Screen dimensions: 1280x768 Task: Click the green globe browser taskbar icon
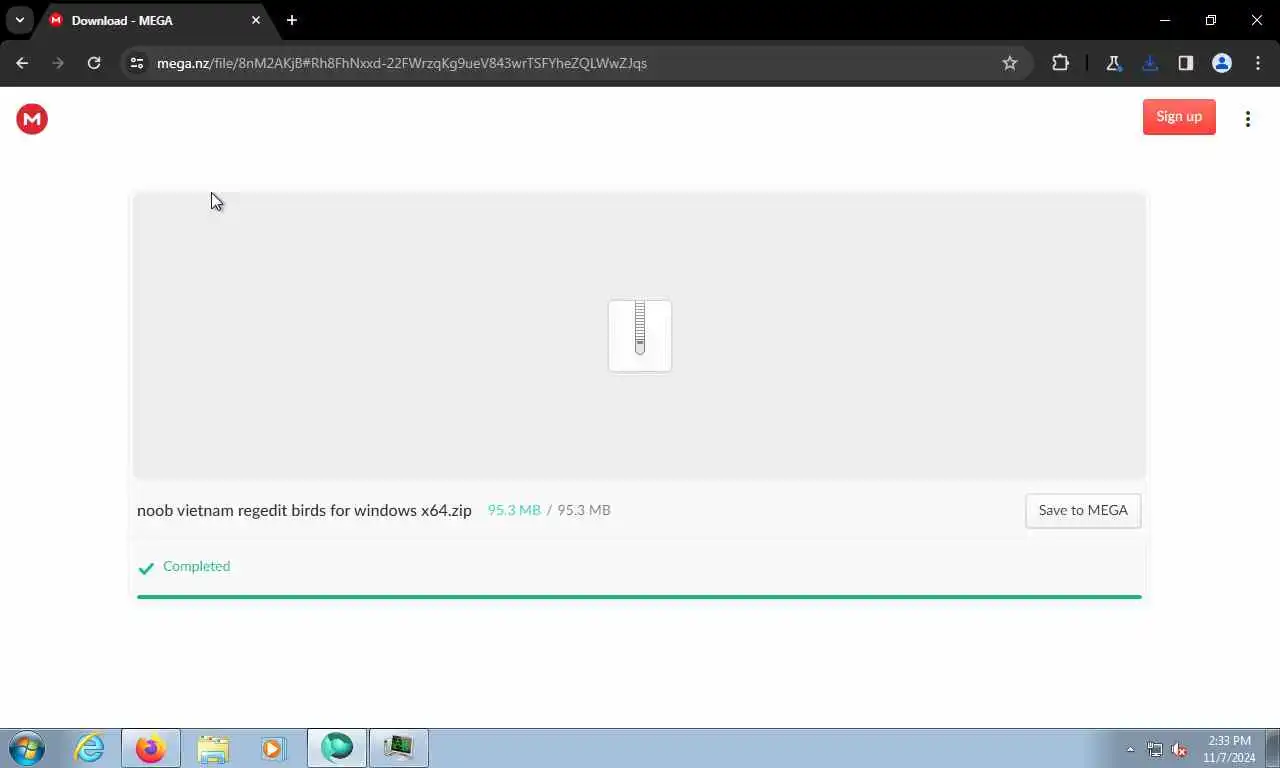click(337, 748)
